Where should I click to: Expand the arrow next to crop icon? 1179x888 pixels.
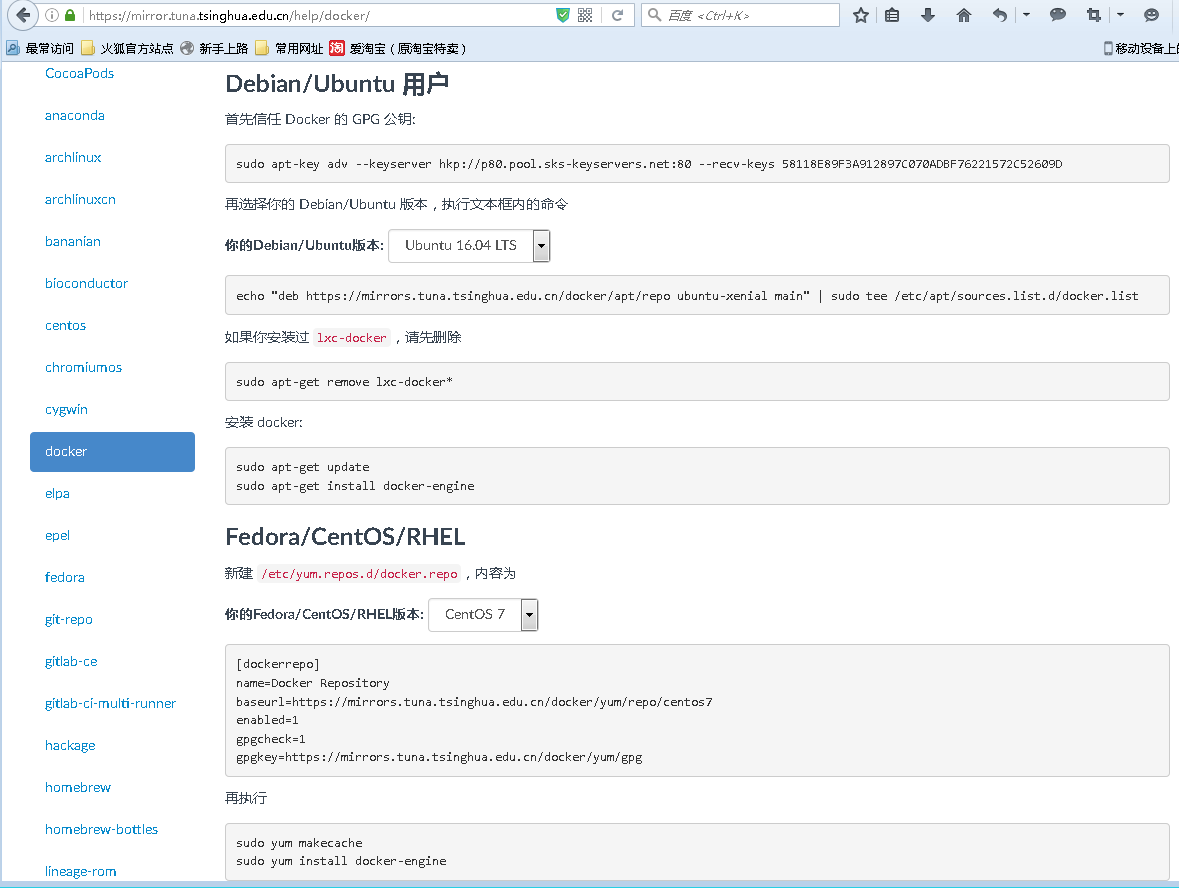click(1120, 14)
